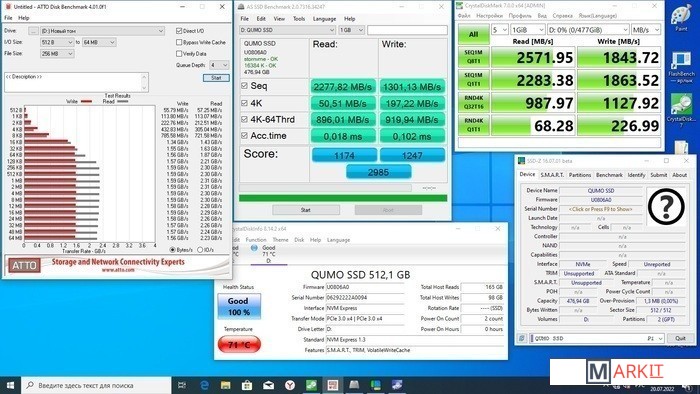Open File Explorer from the taskbar
700x394 pixels.
pyautogui.click(x=225, y=385)
